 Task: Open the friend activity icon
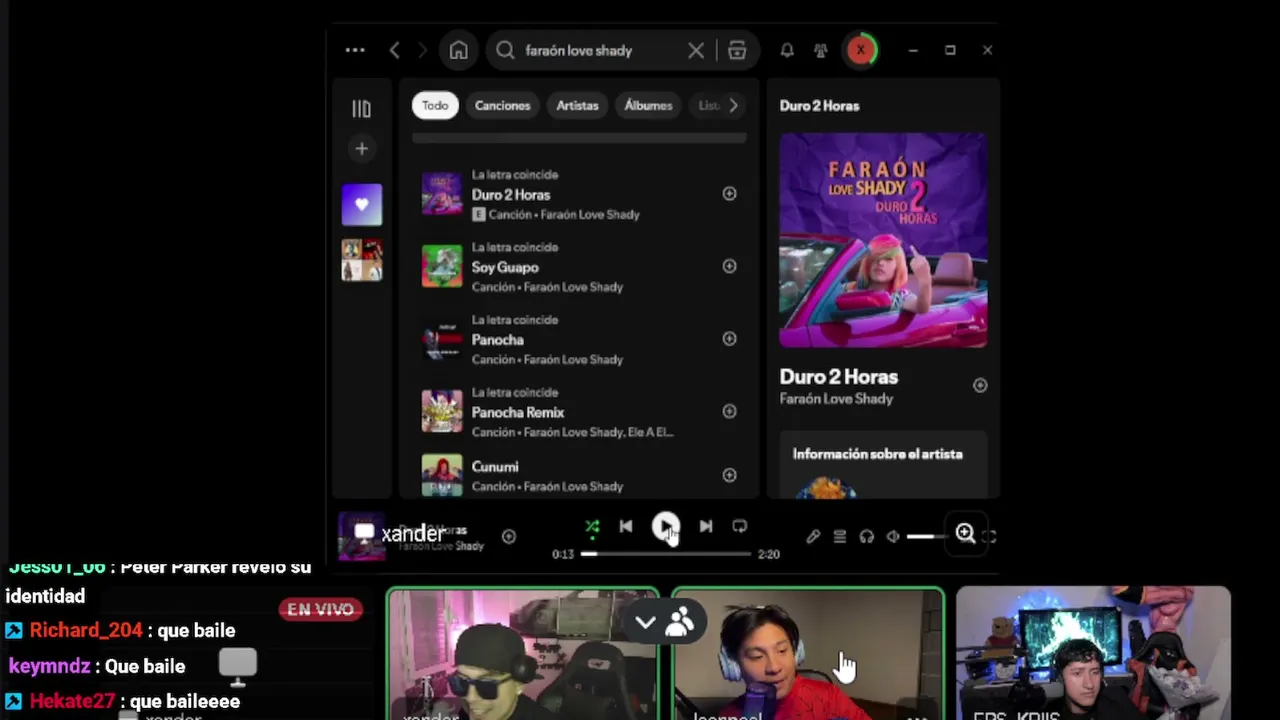(x=821, y=50)
